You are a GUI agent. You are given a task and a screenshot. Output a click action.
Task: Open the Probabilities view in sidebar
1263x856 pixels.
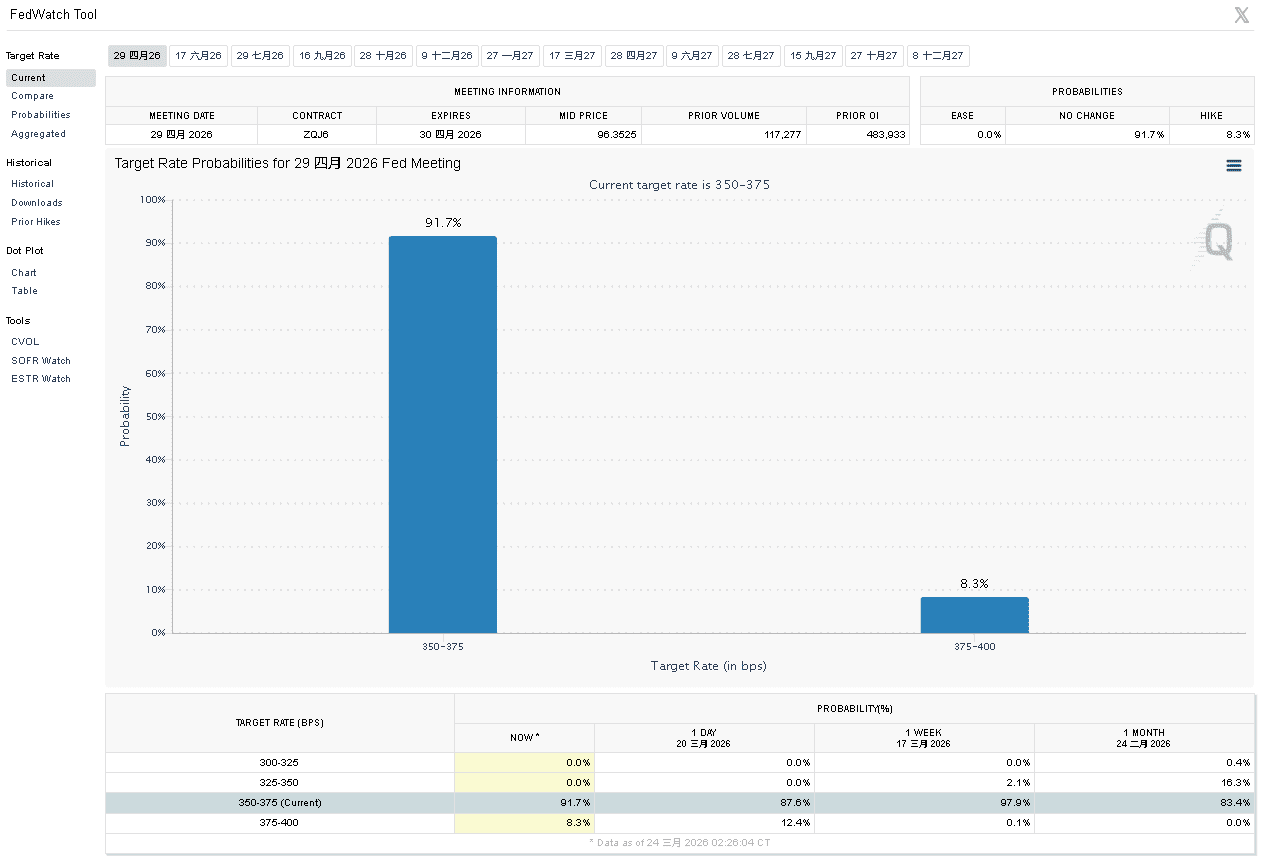point(40,115)
